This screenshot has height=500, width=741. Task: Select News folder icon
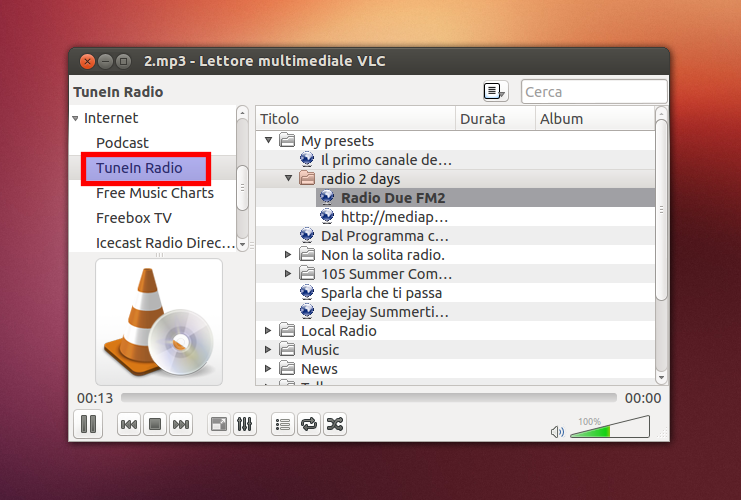pyautogui.click(x=287, y=368)
